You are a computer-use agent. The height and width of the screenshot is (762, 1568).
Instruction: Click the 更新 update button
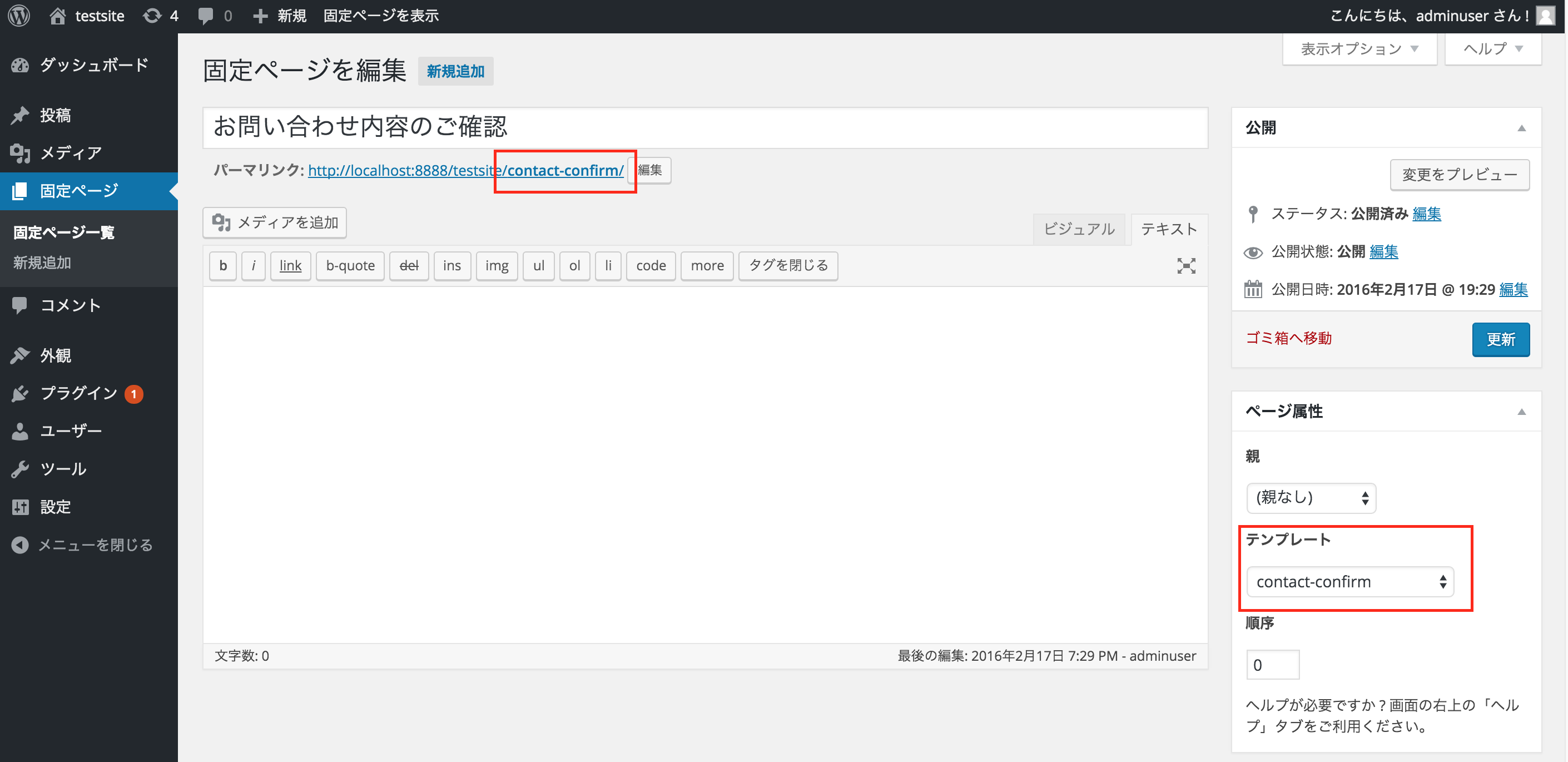1500,339
